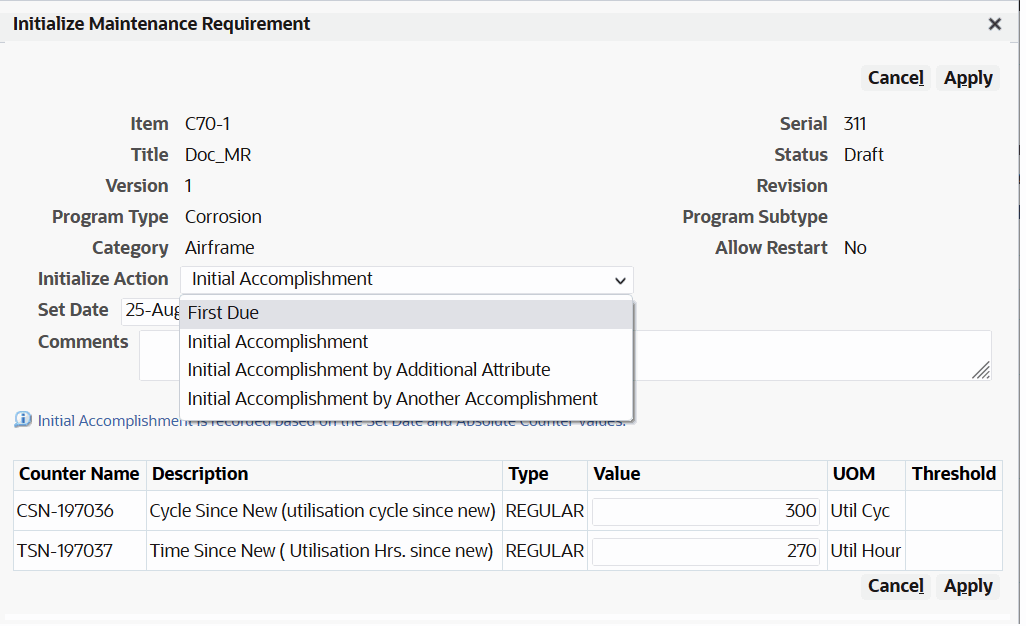The image size is (1026, 626).
Task: Select Initial Accomplishment by Additional Attribute
Action: (x=369, y=370)
